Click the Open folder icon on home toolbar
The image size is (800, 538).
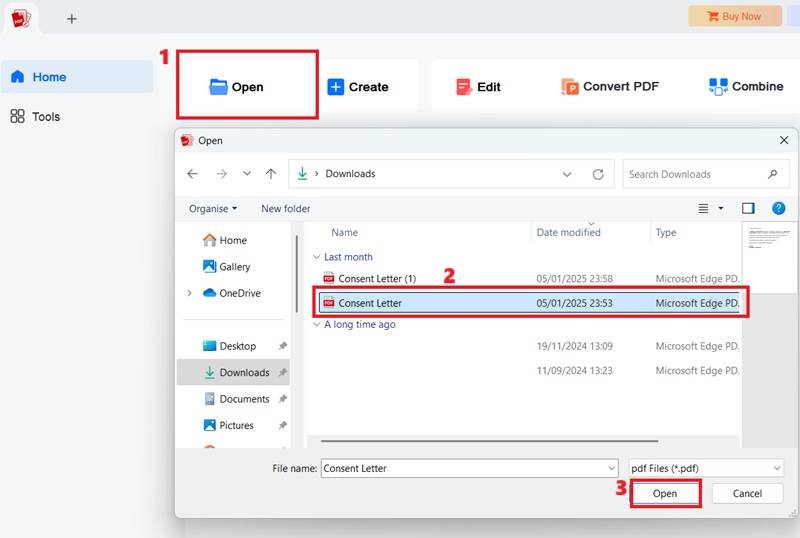218,87
